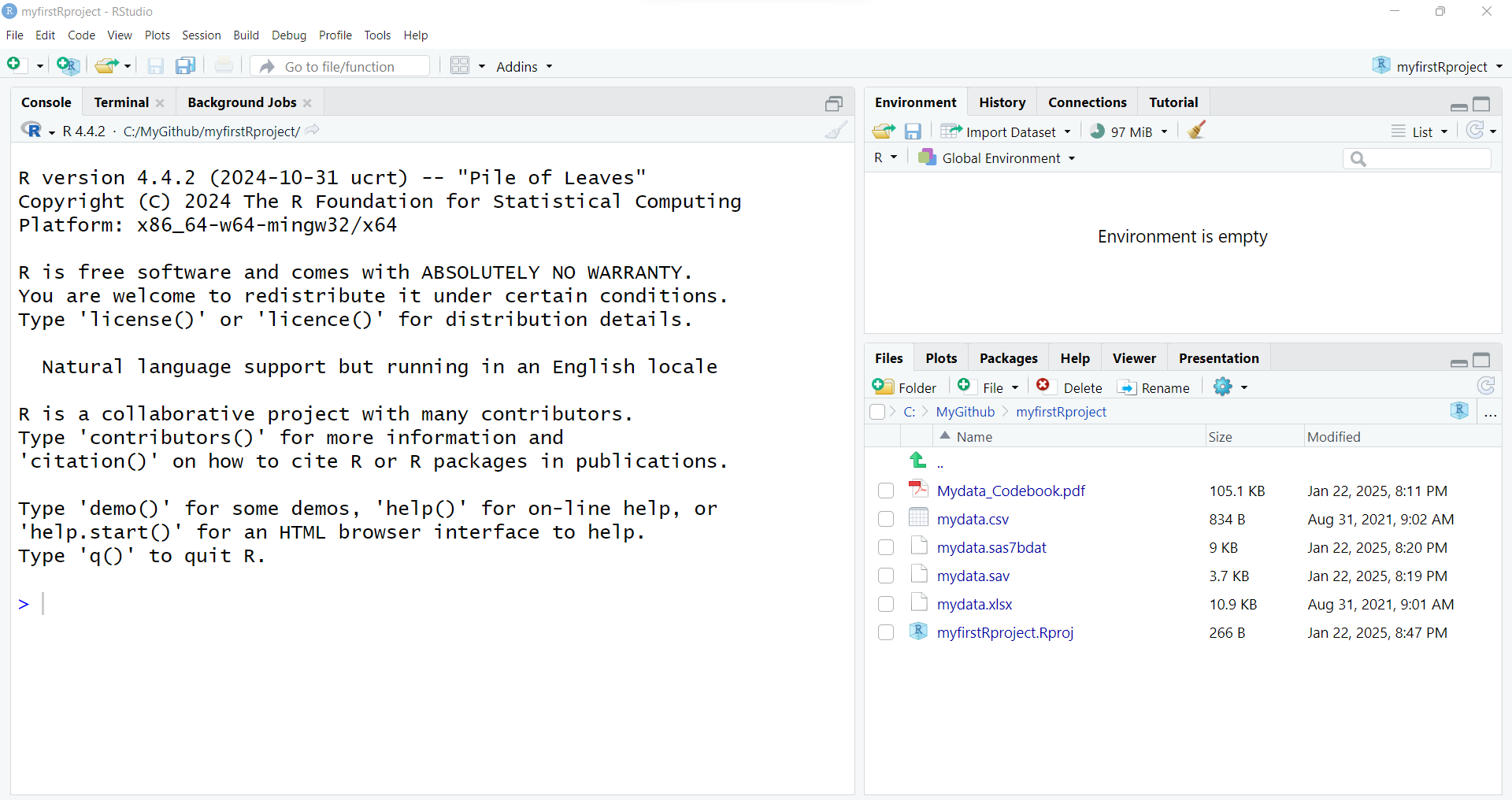The height and width of the screenshot is (800, 1512).
Task: Click the Go to file/function field
Action: [342, 66]
